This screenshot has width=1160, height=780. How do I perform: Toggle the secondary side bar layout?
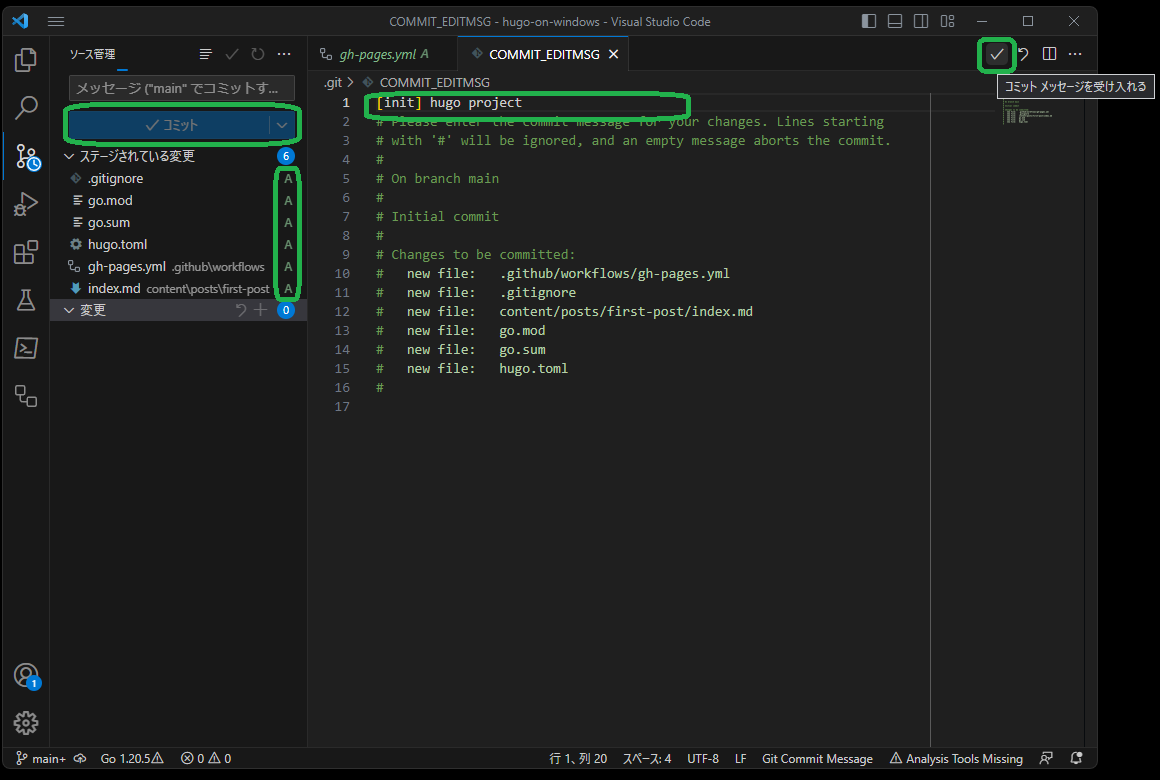(921, 21)
